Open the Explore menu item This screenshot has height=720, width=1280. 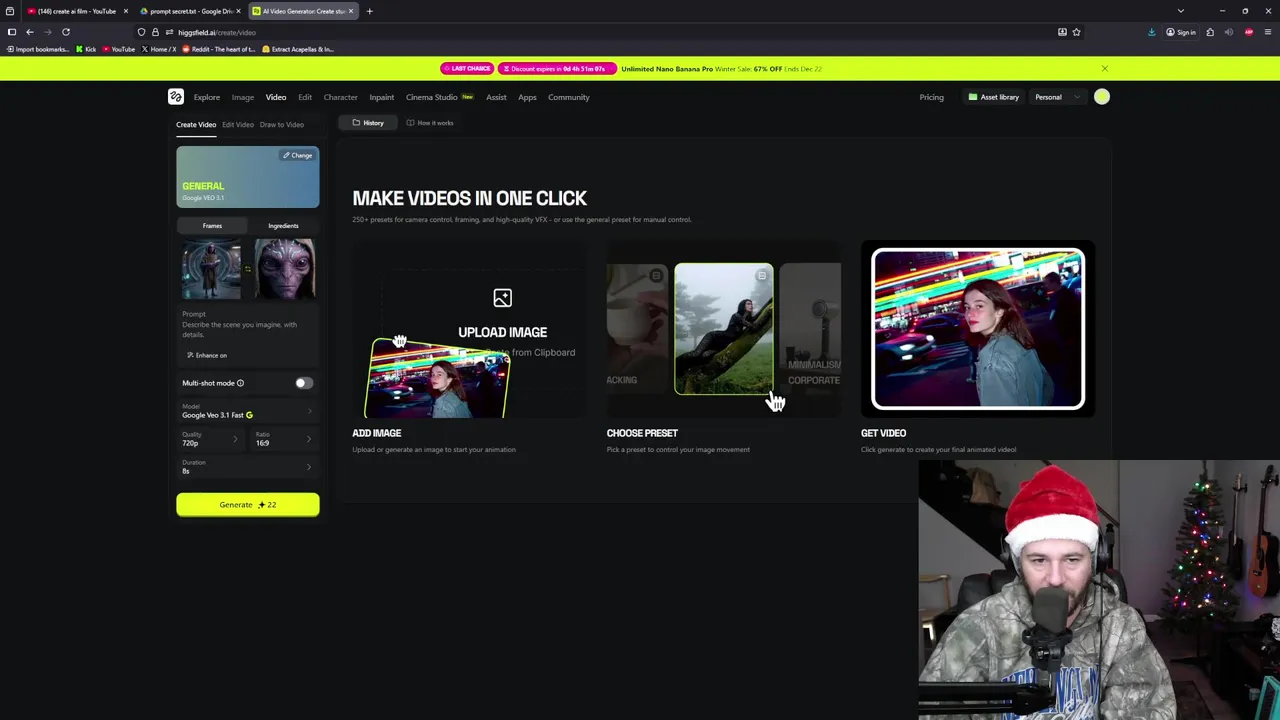pyautogui.click(x=207, y=97)
